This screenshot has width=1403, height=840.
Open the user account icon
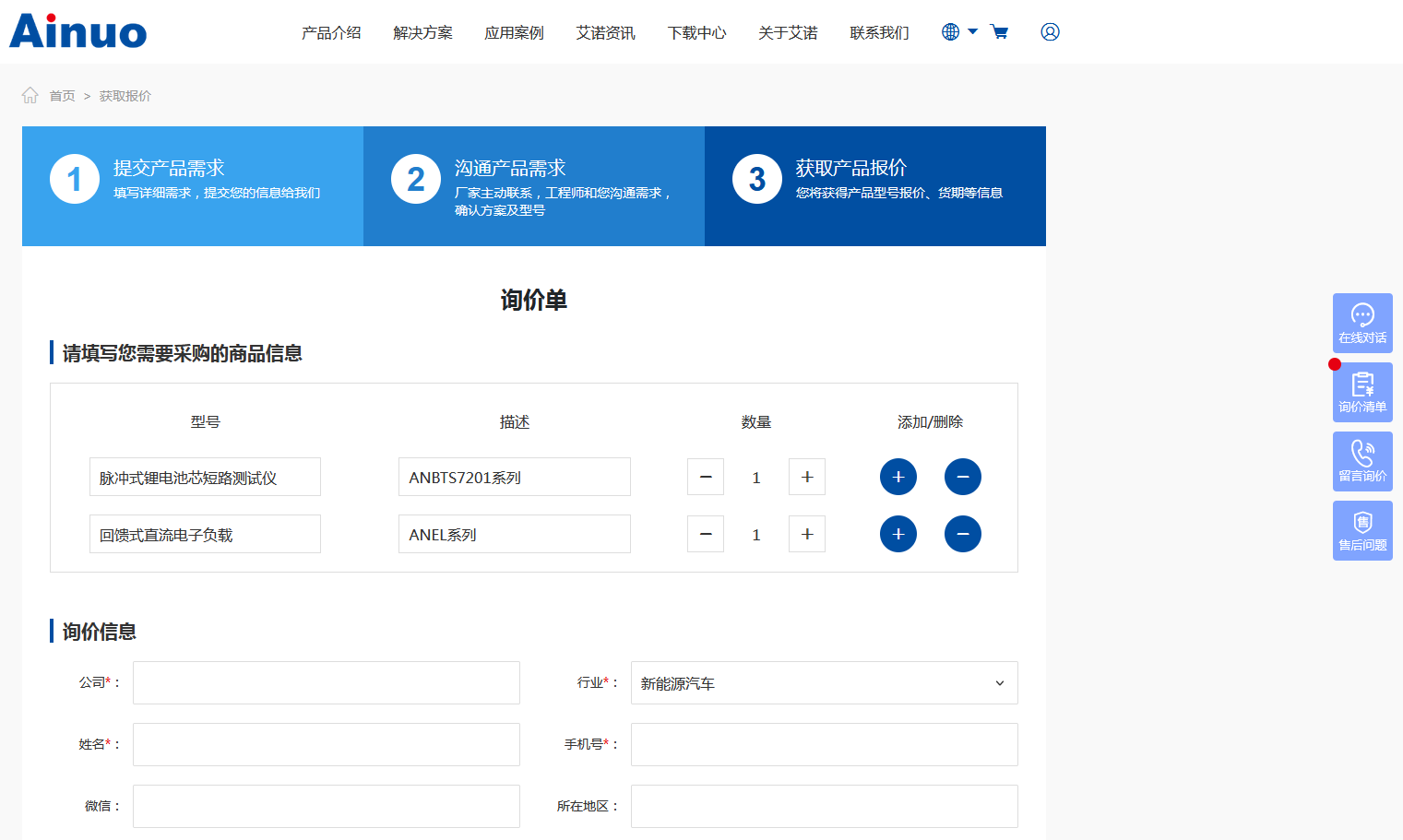tap(1050, 31)
